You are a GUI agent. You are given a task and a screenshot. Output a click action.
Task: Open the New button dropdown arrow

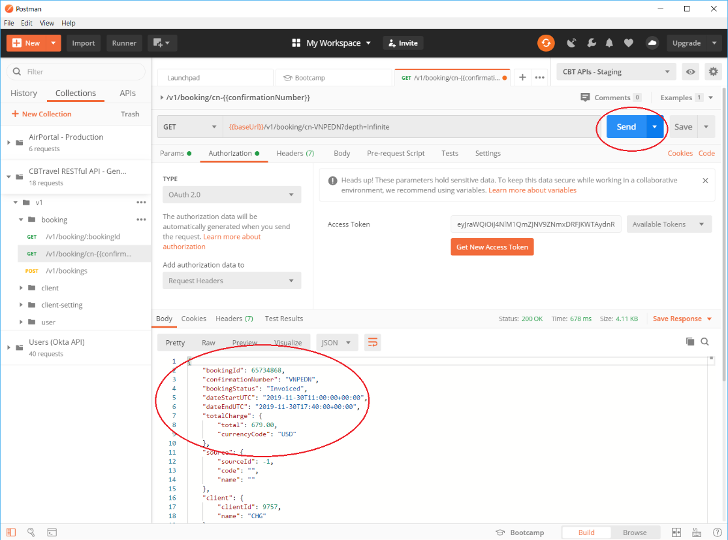(x=53, y=43)
